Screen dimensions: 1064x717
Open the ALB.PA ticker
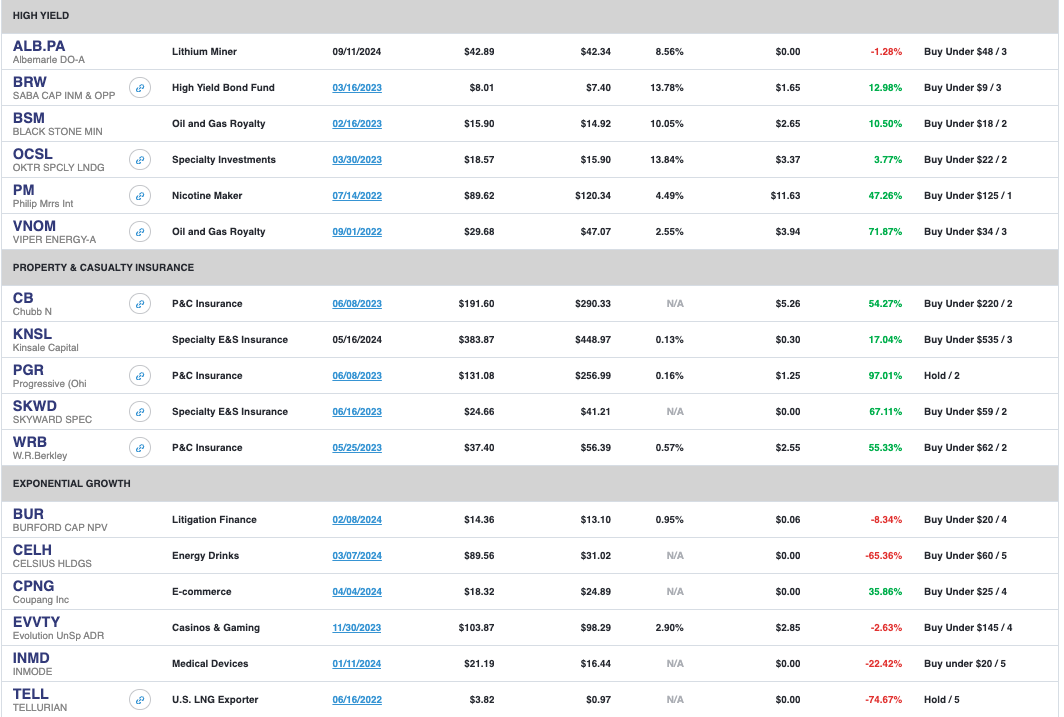coord(39,46)
